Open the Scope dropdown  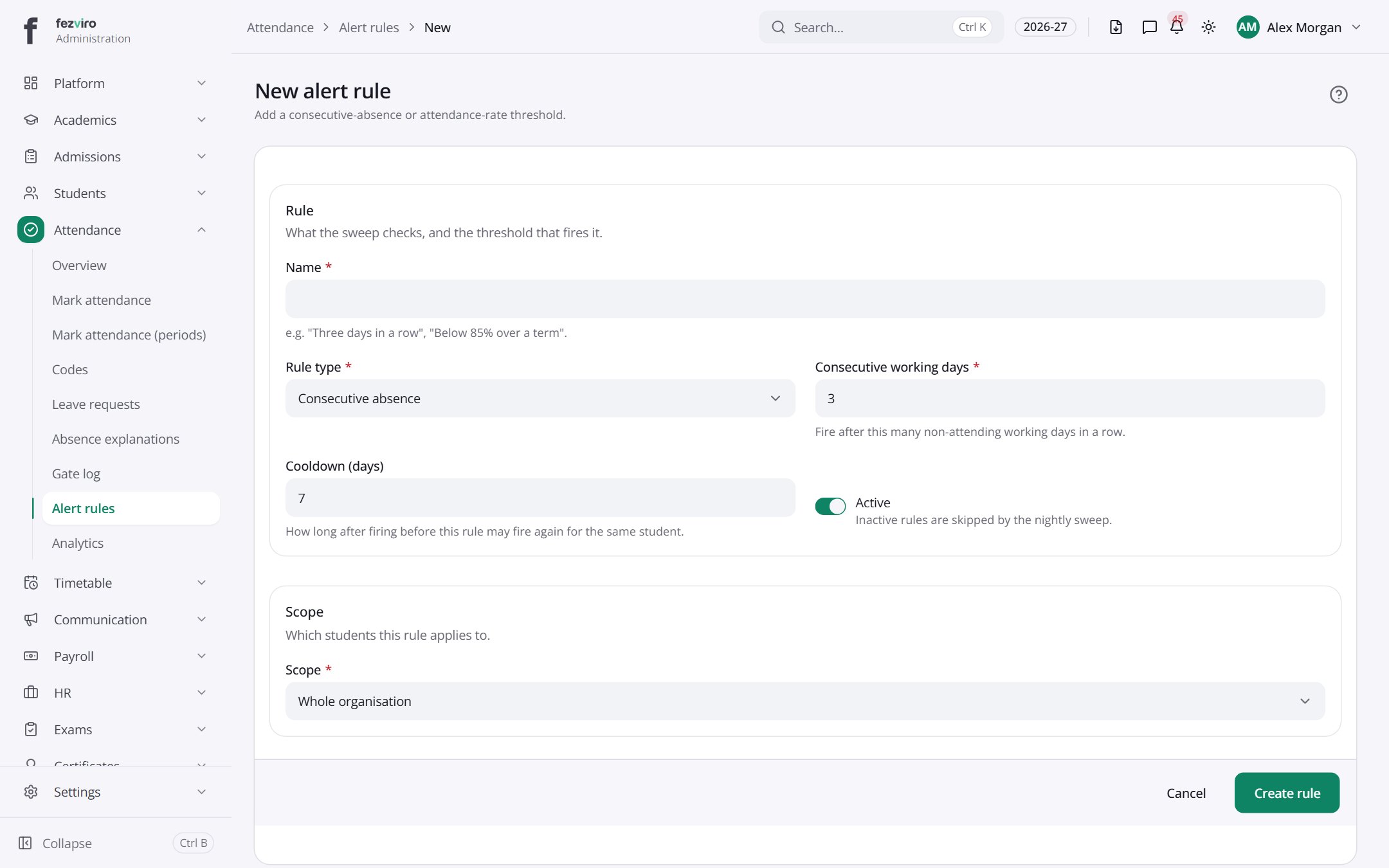point(805,701)
